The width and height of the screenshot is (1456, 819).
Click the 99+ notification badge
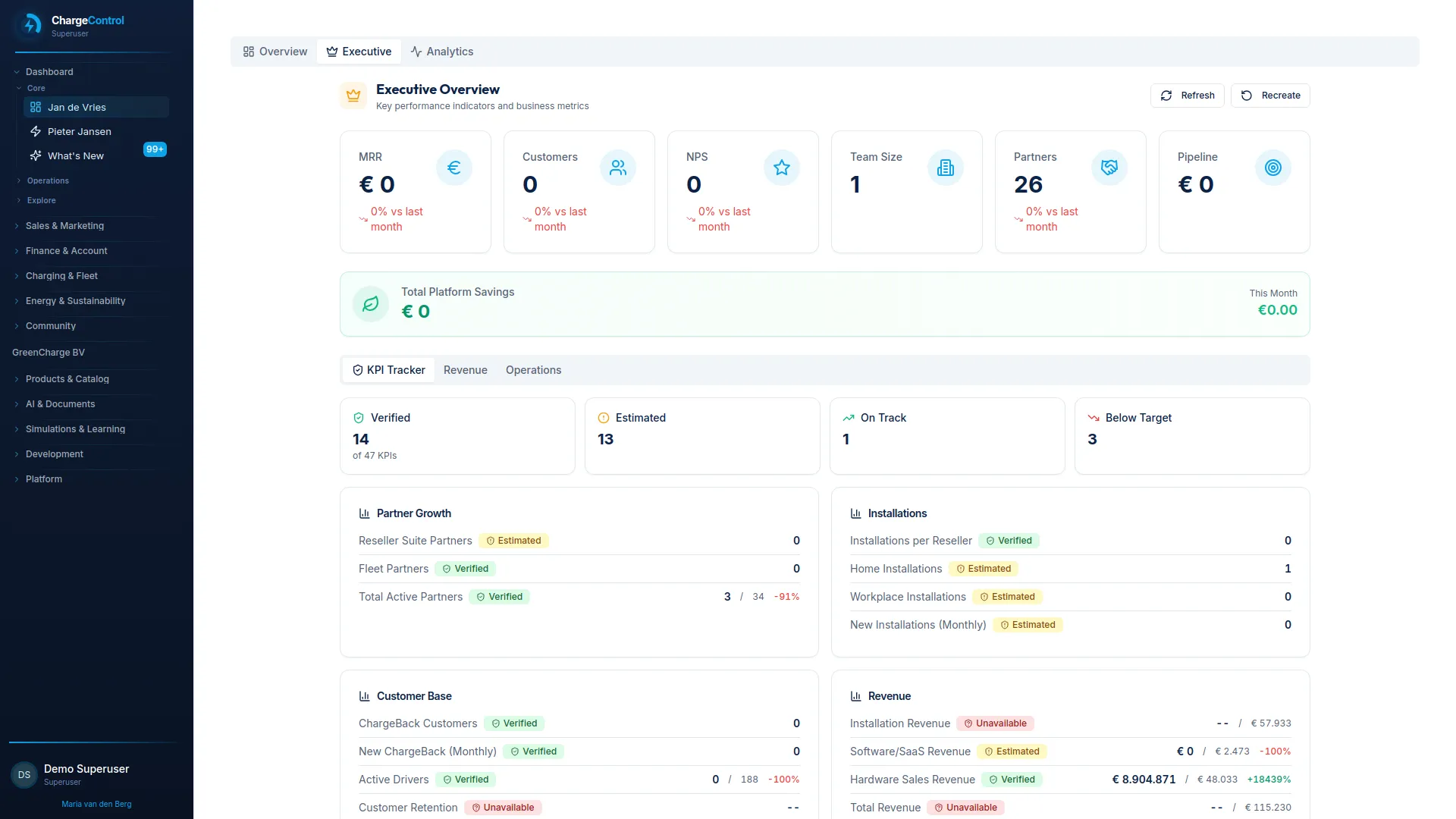point(155,149)
